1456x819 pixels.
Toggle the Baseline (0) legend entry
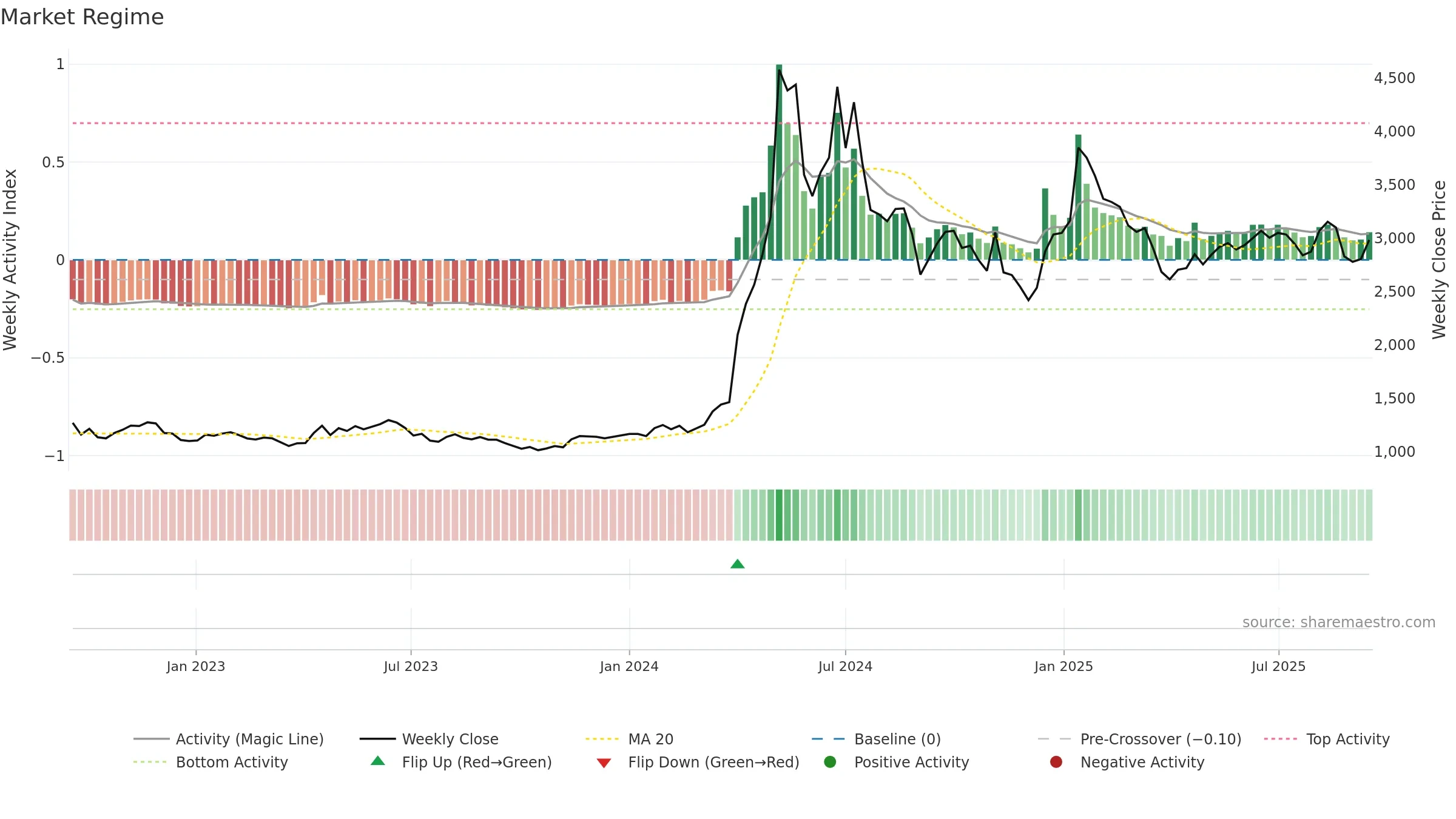[877, 739]
